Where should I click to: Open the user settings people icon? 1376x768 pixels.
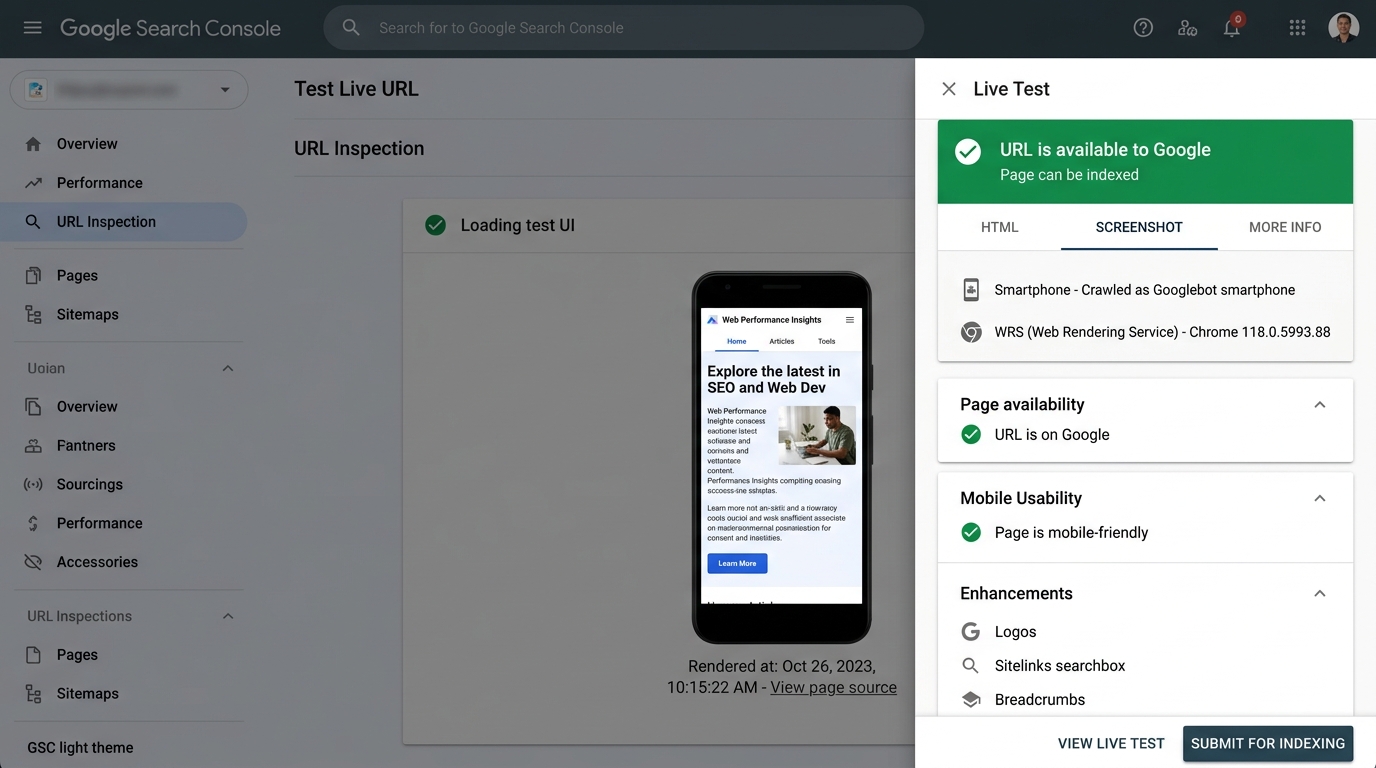(1188, 28)
